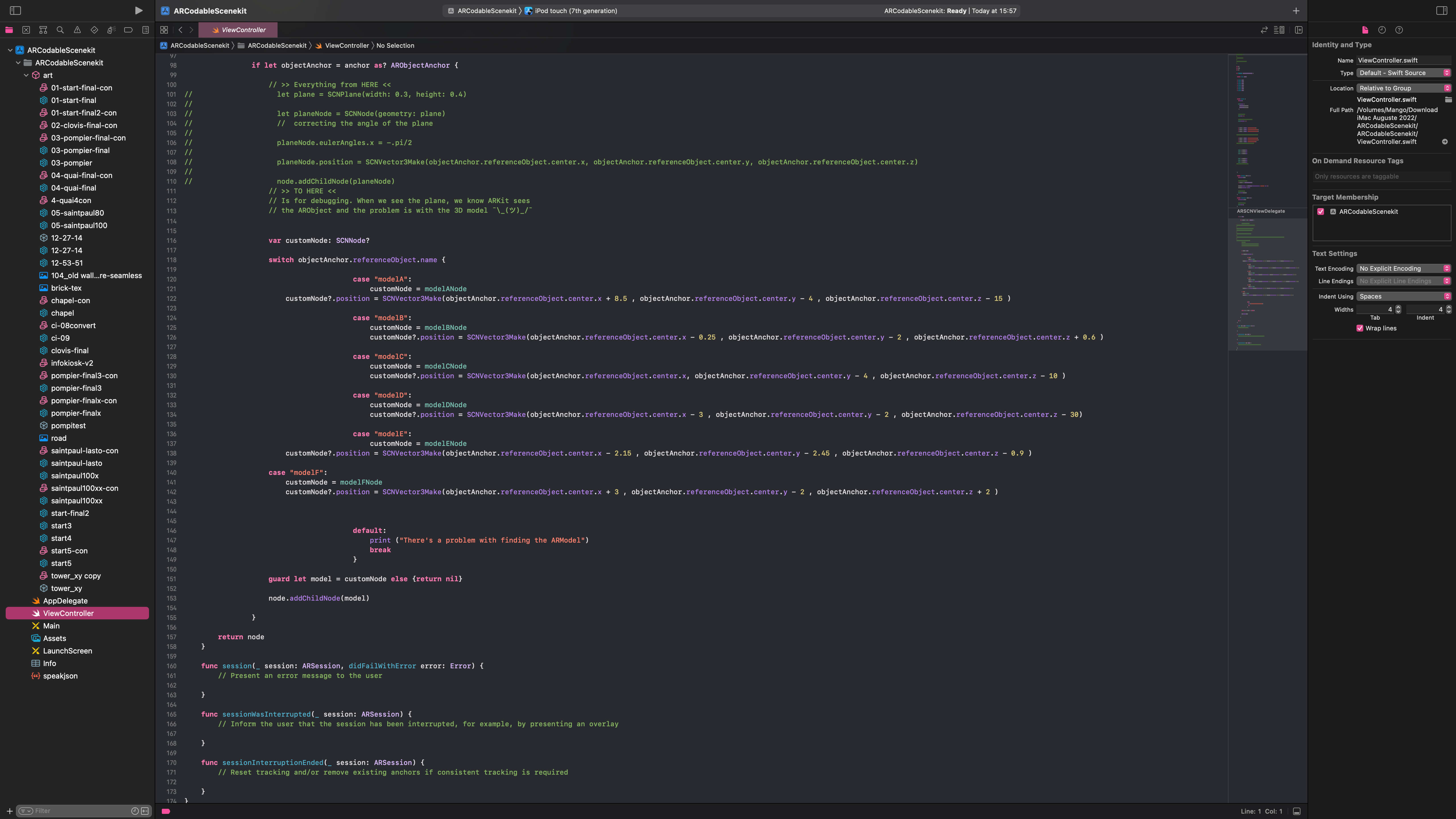Screen dimensions: 1456x819
Task: Open the Text Encoding dropdown
Action: coord(1404,268)
